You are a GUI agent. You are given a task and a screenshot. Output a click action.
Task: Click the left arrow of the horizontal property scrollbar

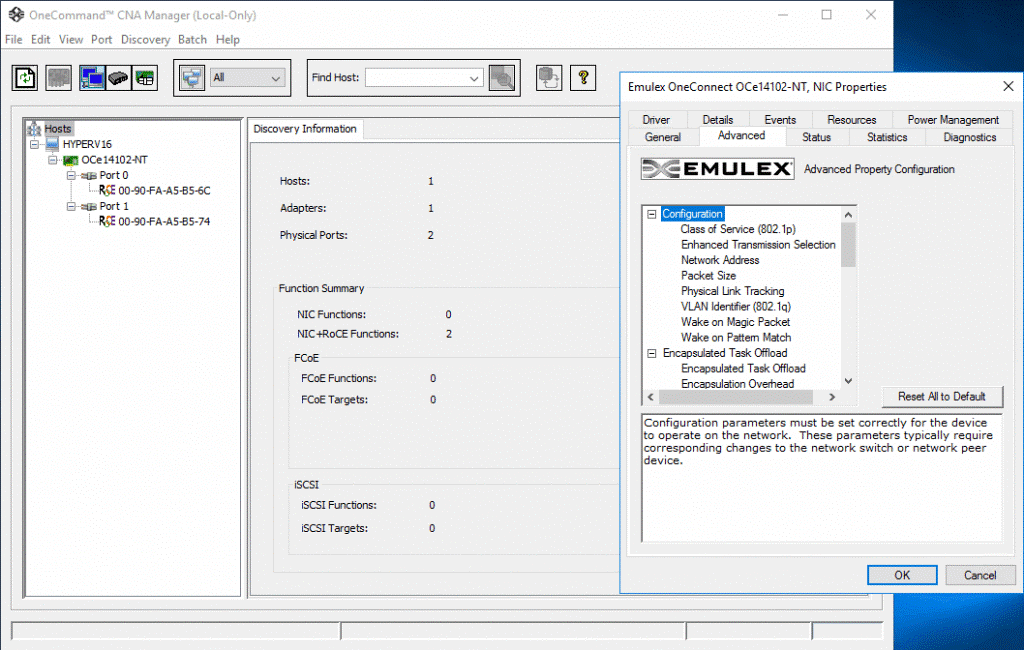650,397
